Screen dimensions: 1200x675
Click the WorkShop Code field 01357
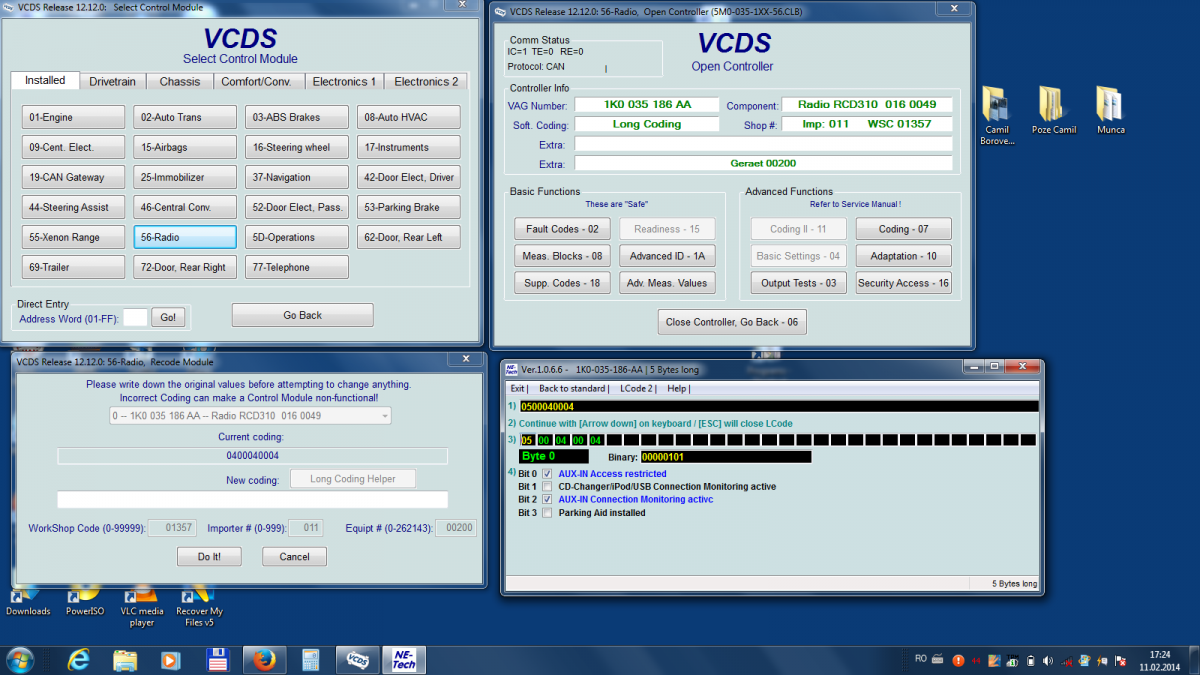173,527
